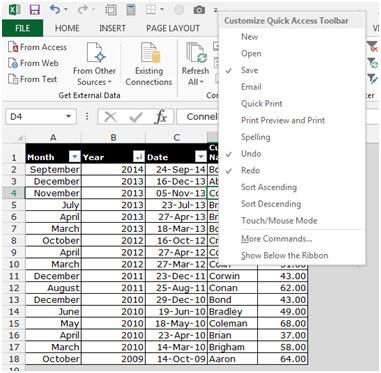381x373 pixels.
Task: Open Insert Function fx button
Action: (161, 117)
